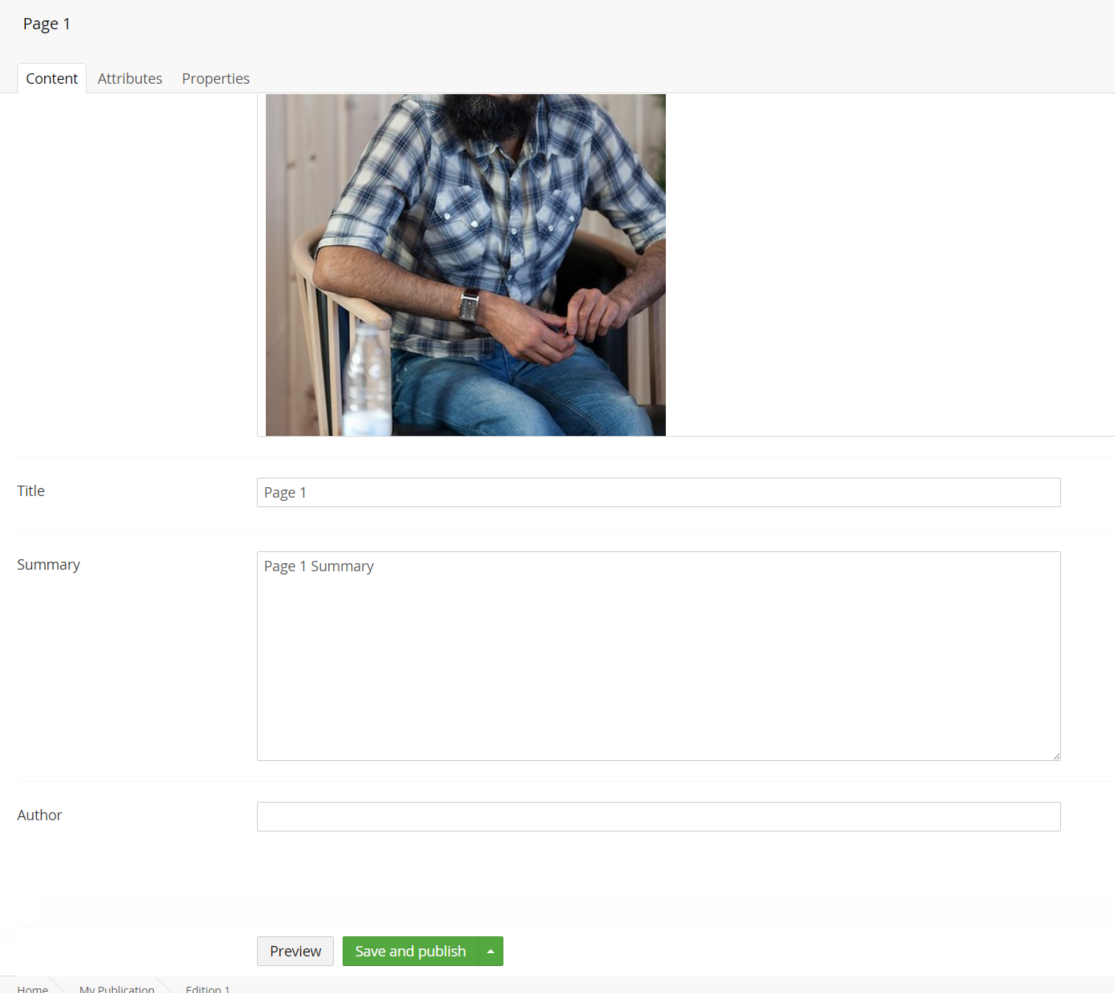
Task: Click the empty Author field
Action: (x=658, y=817)
